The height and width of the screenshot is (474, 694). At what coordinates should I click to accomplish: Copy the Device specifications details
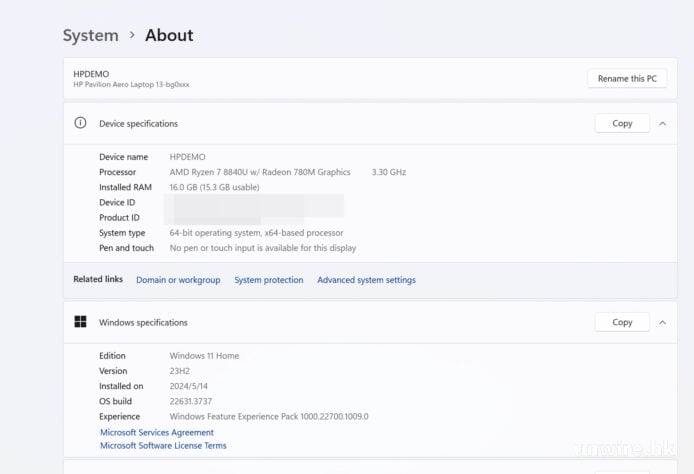pyautogui.click(x=622, y=124)
